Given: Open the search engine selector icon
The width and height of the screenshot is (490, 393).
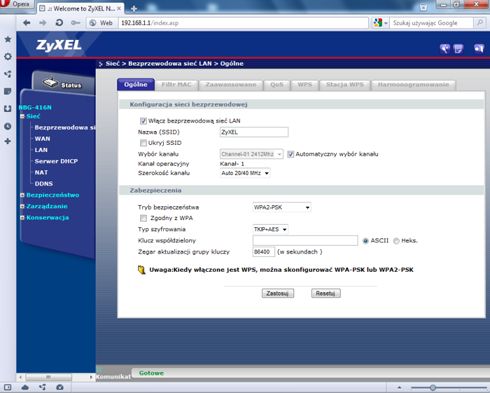Looking at the screenshot, I should click(x=380, y=23).
